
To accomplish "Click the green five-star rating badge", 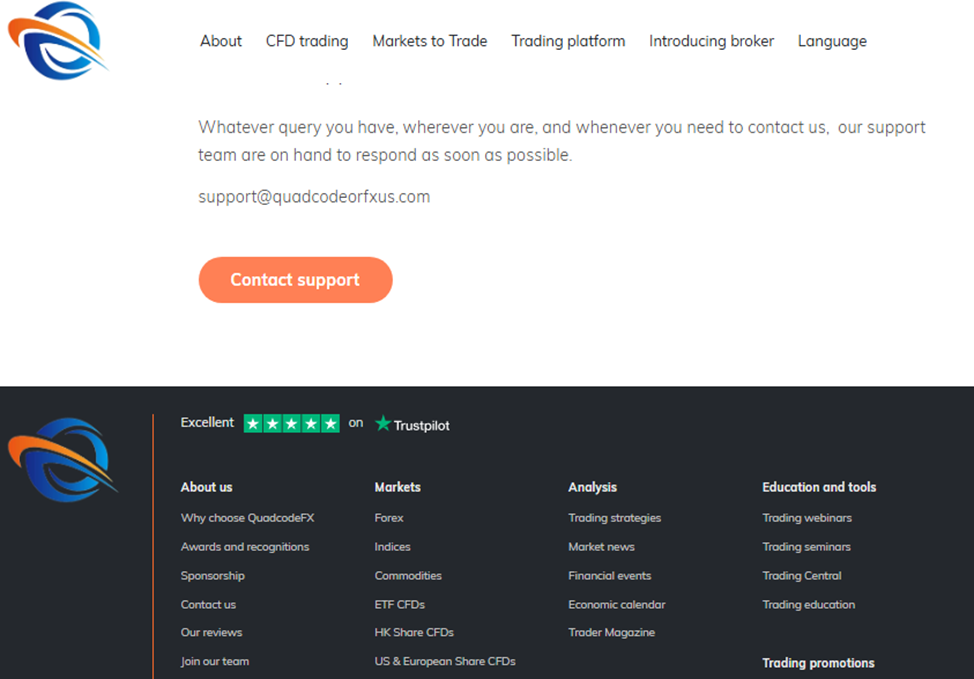I will point(291,423).
